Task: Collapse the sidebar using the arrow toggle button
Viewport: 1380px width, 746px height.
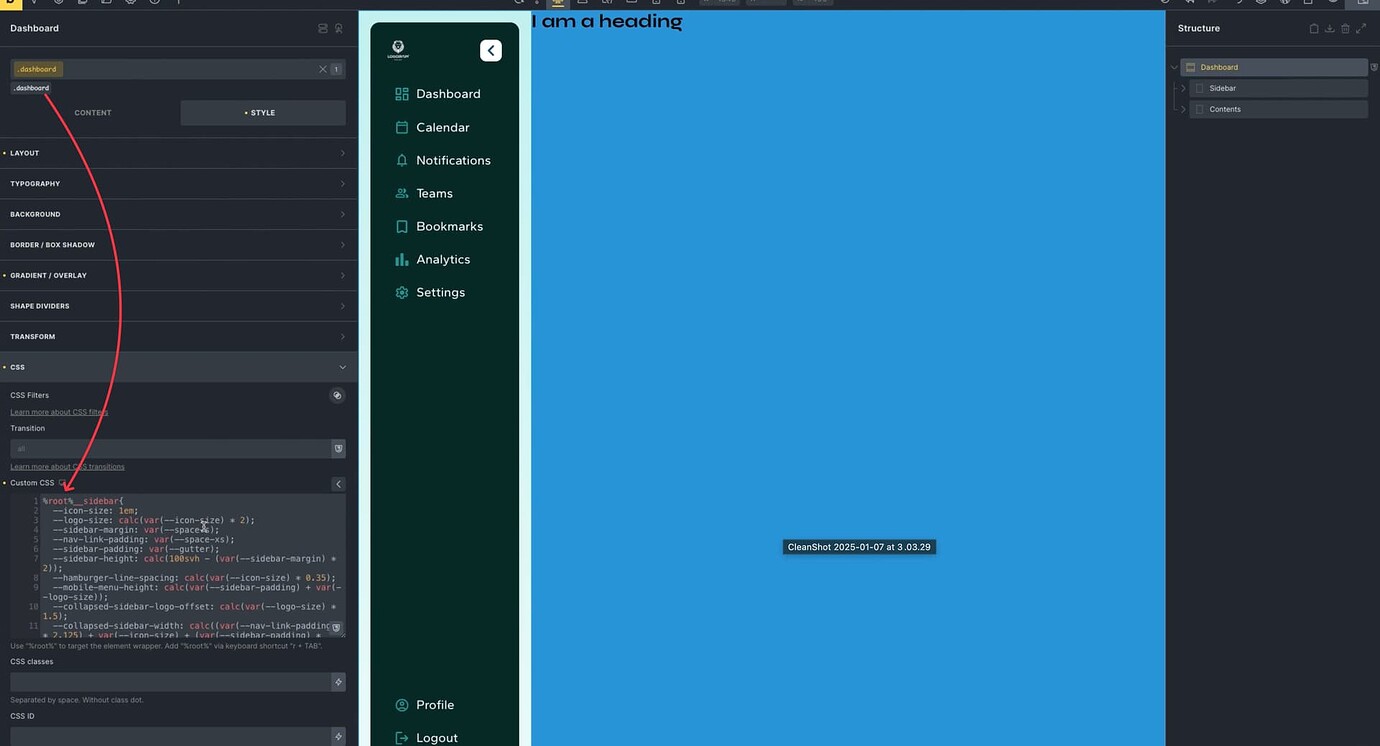Action: (491, 50)
